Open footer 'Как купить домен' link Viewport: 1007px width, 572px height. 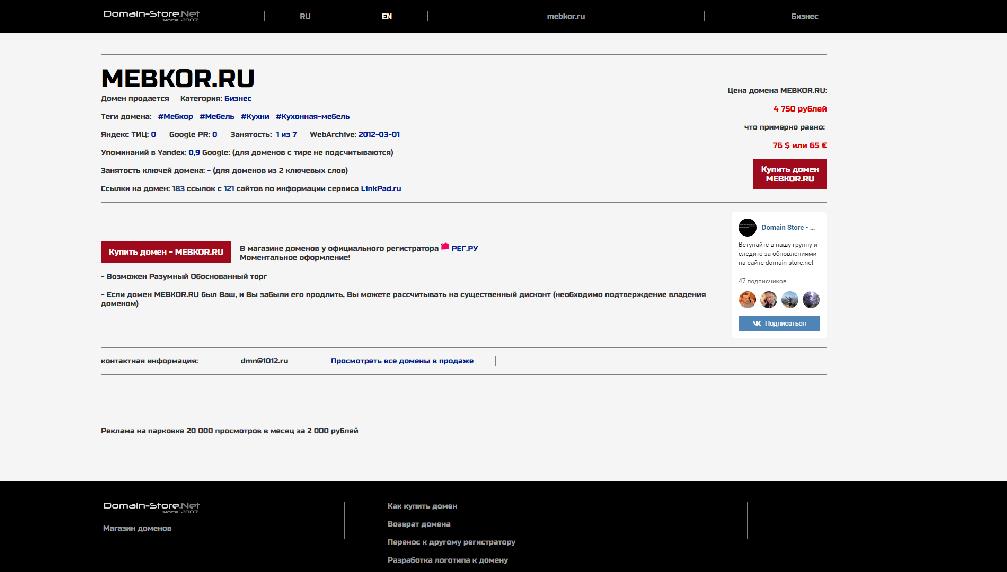pyautogui.click(x=422, y=507)
